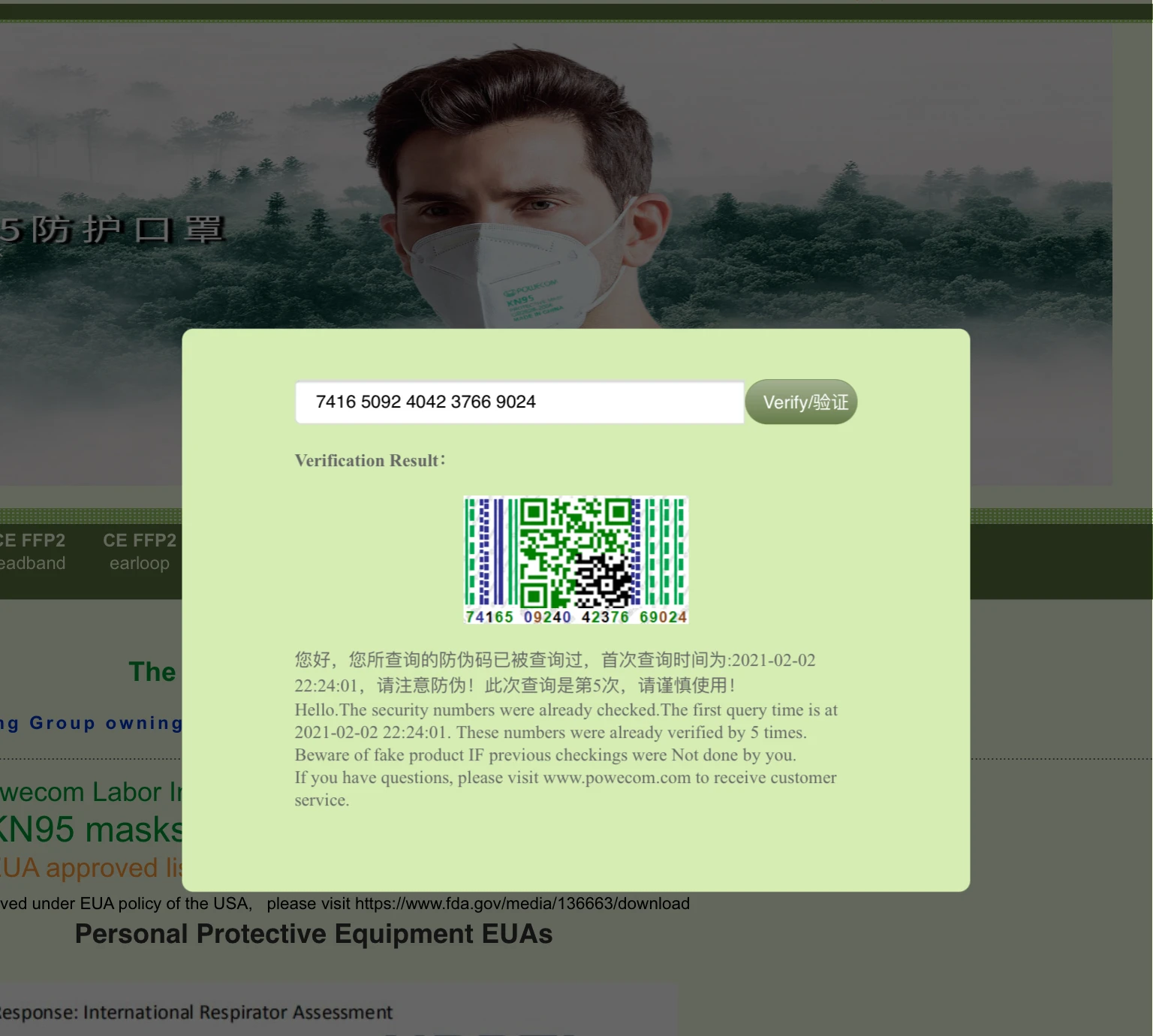Open the fda.gov media download link
This screenshot has width=1153, height=1036.
coord(522,903)
